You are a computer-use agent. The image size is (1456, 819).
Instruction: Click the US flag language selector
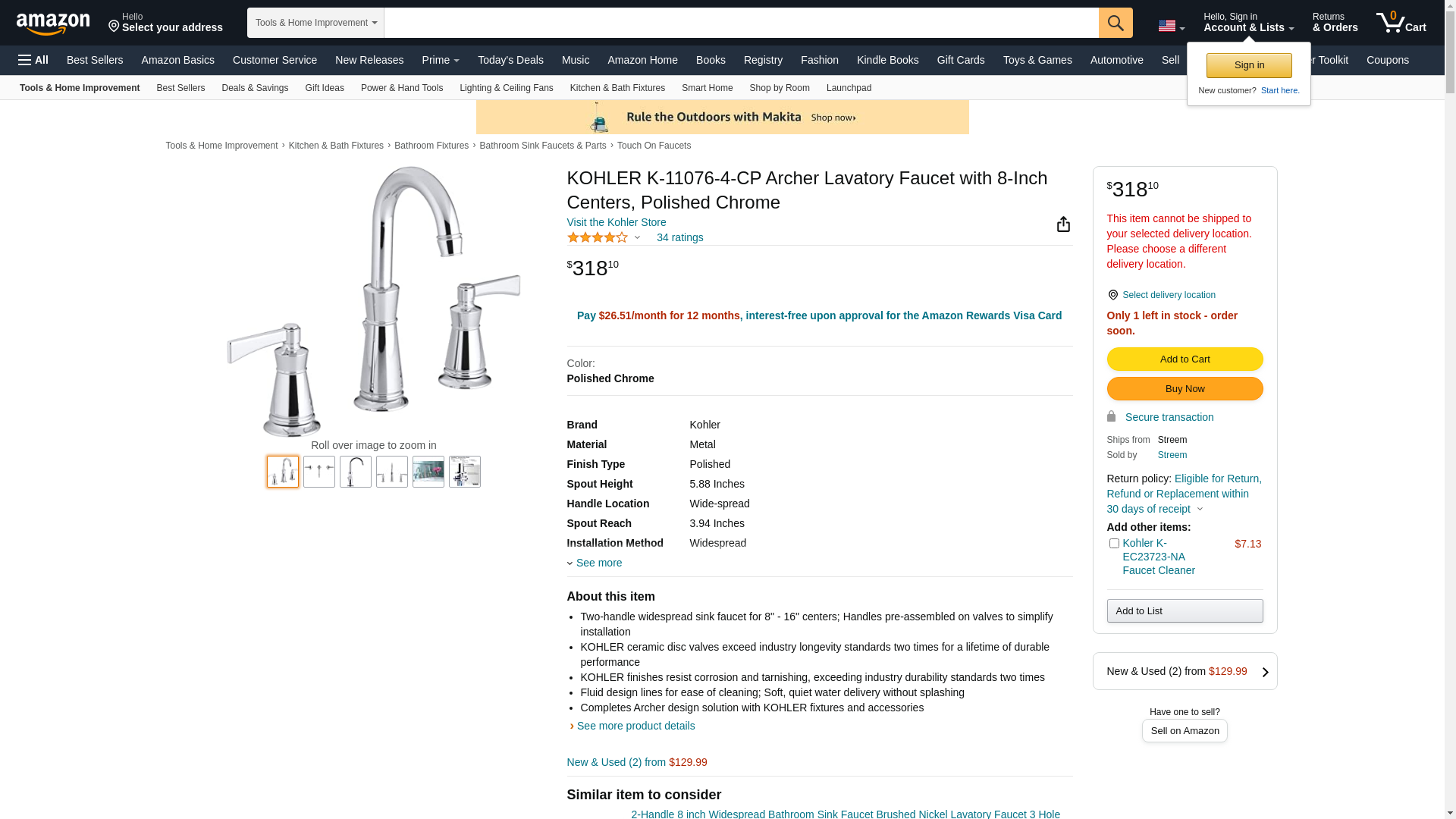tap(1171, 26)
